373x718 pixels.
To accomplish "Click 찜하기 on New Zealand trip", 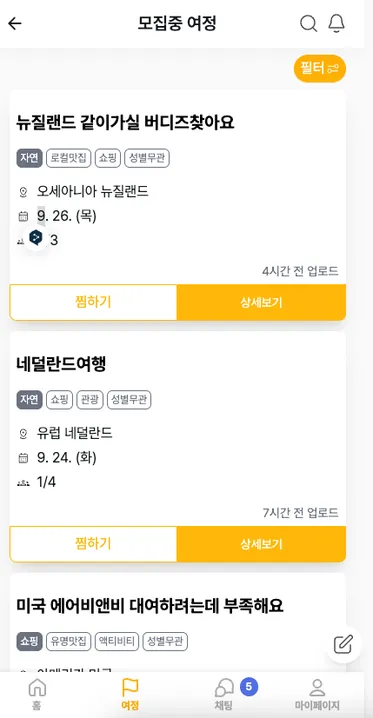I will pos(93,302).
